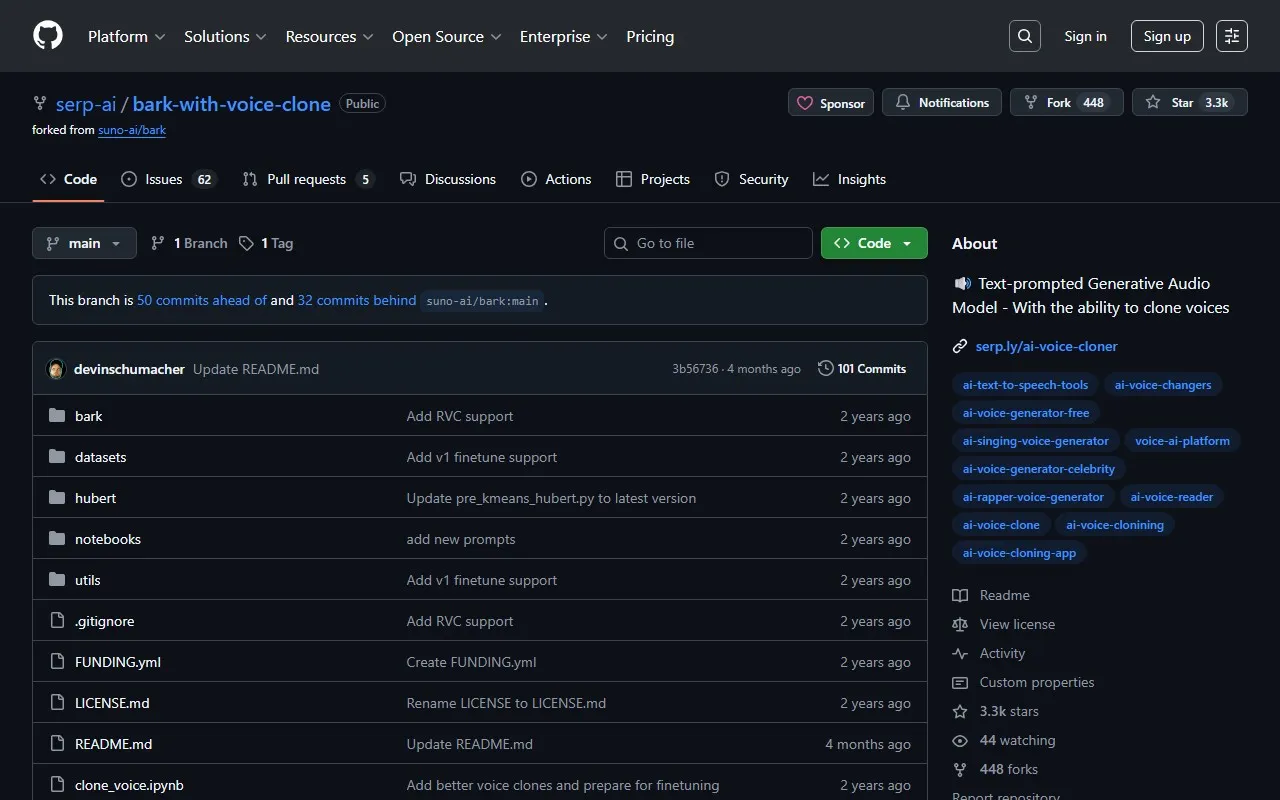Click the Activity pulse icon
The width and height of the screenshot is (1280, 800).
pos(960,653)
